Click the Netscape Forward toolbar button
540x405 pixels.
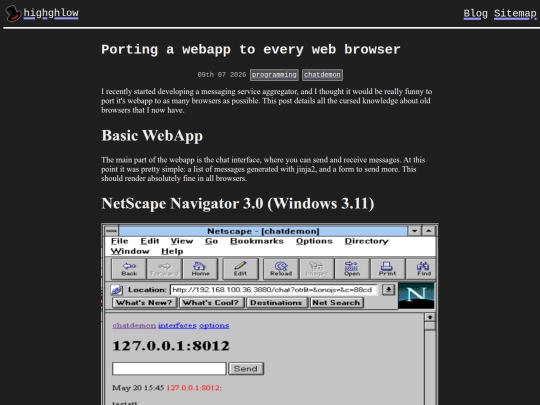pos(164,269)
